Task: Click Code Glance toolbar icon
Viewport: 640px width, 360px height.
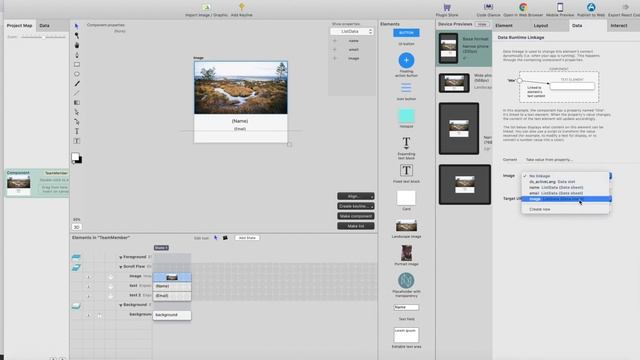Action: (488, 10)
